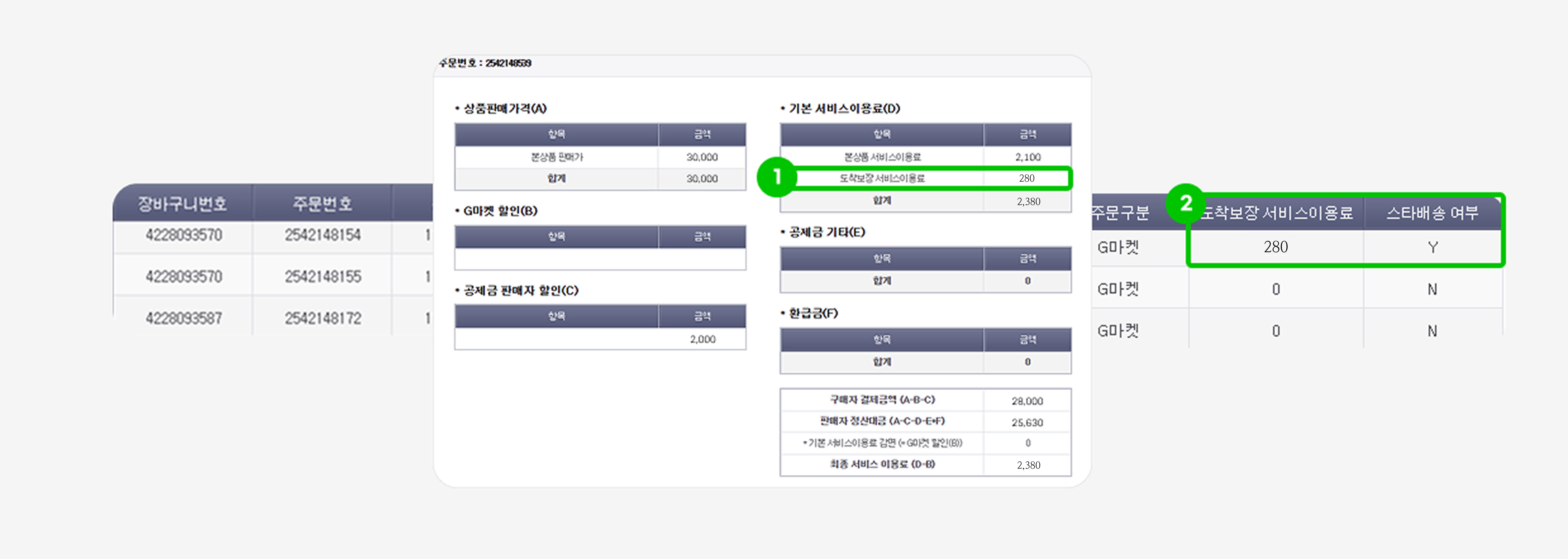Click the Y value under 스타배송 여부
Image resolution: width=1568 pixels, height=559 pixels.
(x=1433, y=248)
